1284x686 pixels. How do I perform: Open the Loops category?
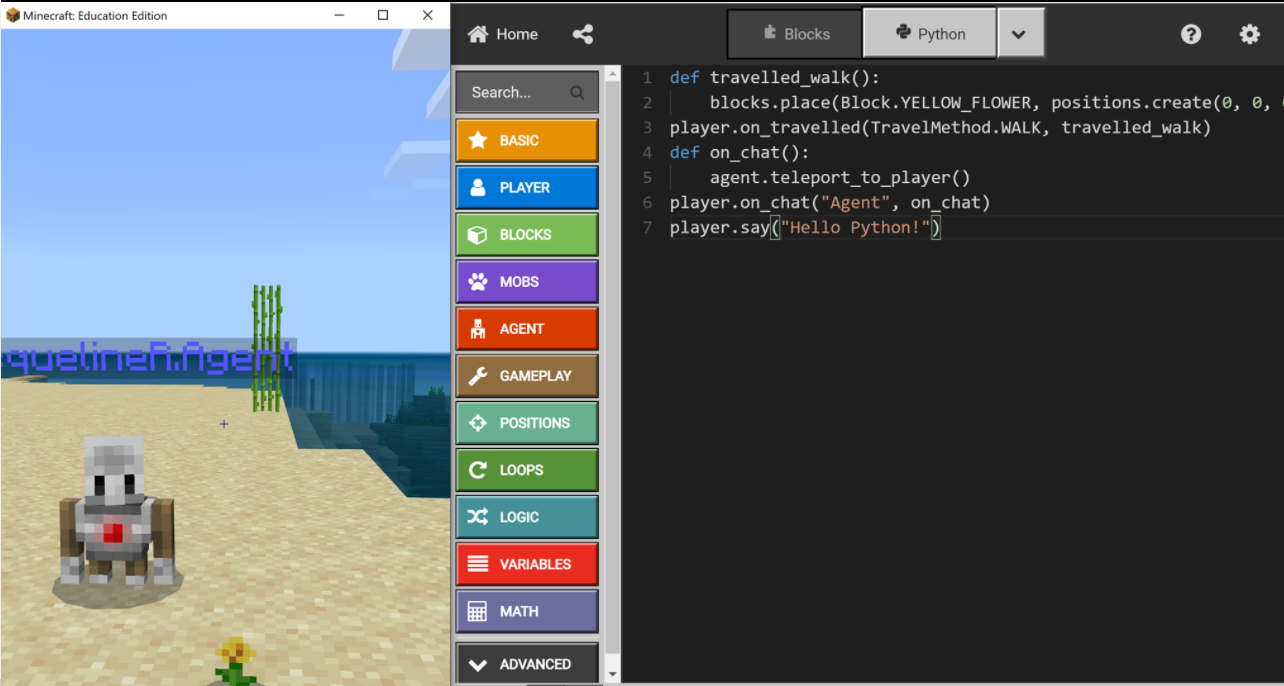[527, 470]
